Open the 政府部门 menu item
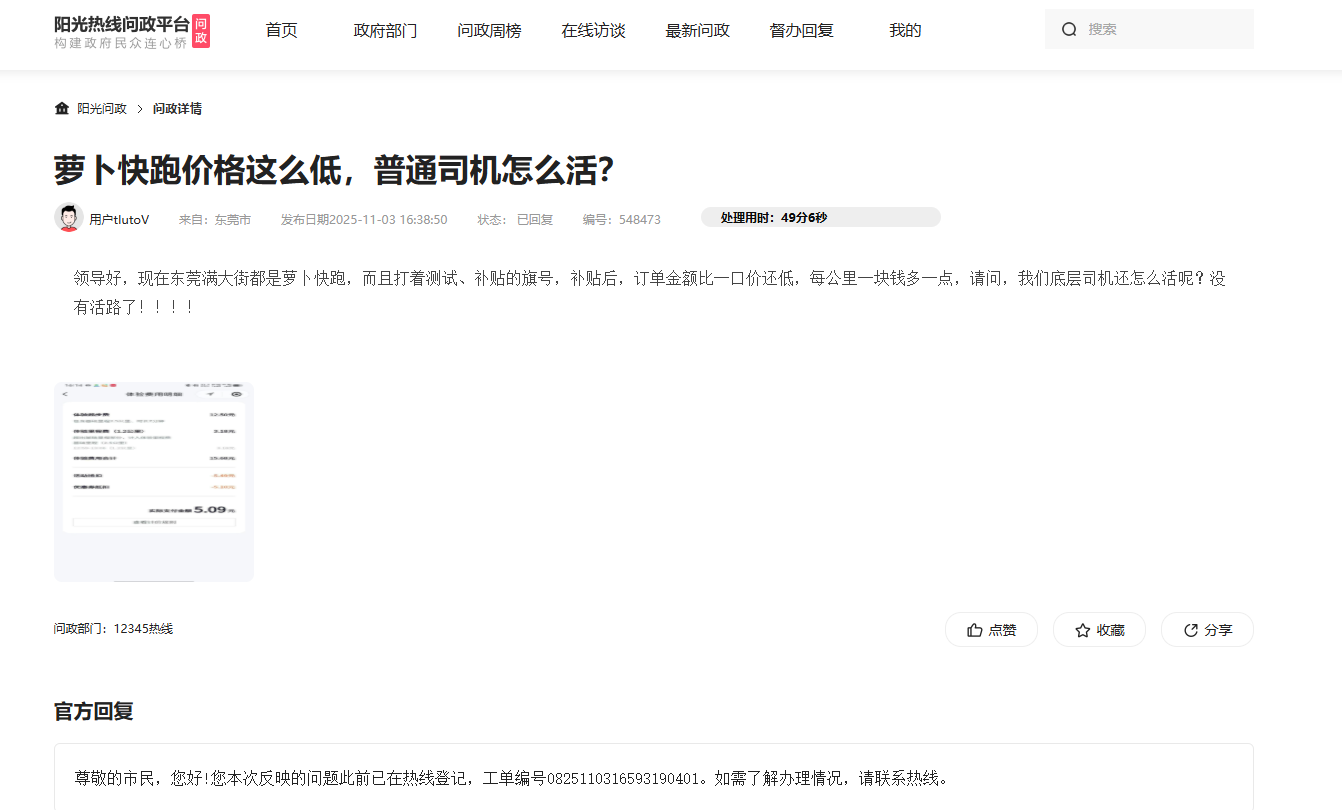Screen dimensions: 1342x810 tap(385, 31)
